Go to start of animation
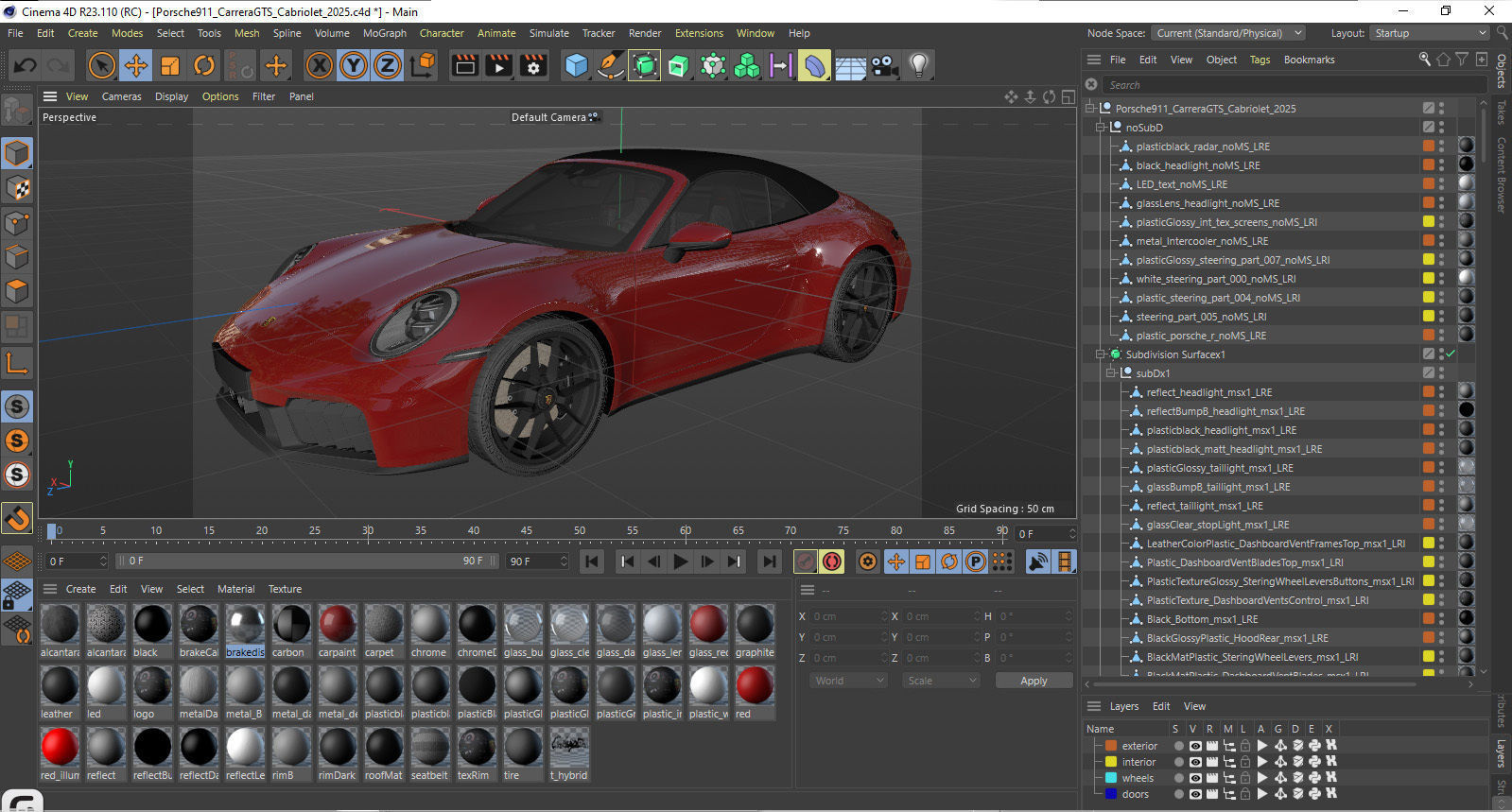The width and height of the screenshot is (1512, 812). click(x=592, y=561)
